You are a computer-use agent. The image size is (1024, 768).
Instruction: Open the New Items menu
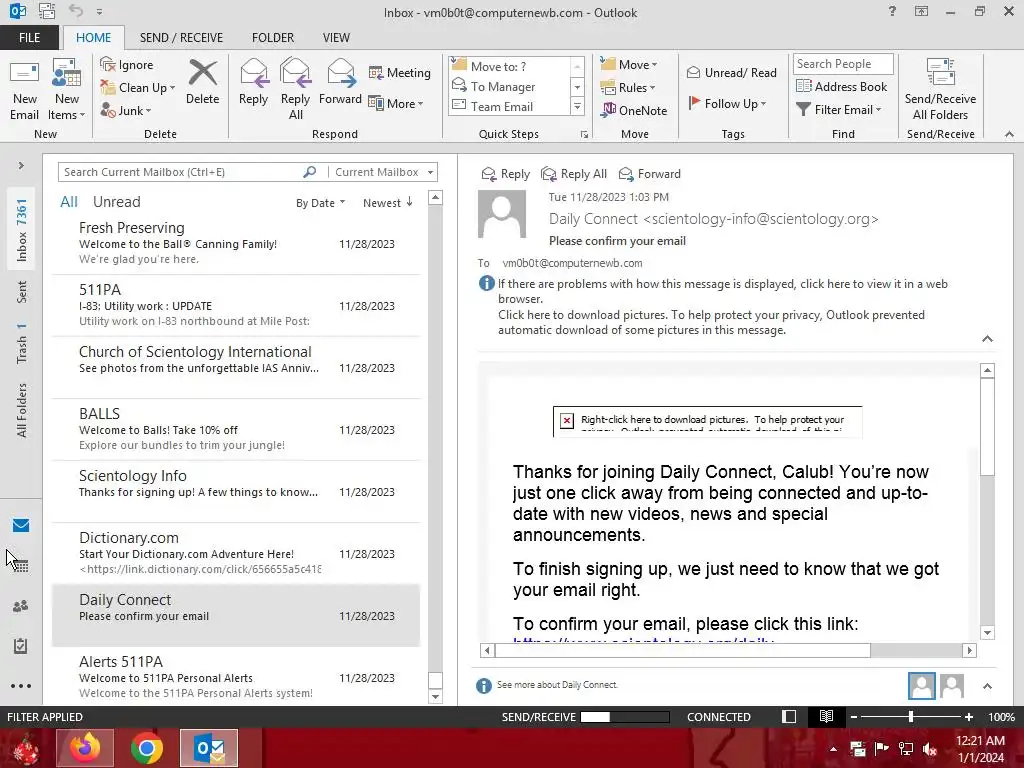point(67,89)
